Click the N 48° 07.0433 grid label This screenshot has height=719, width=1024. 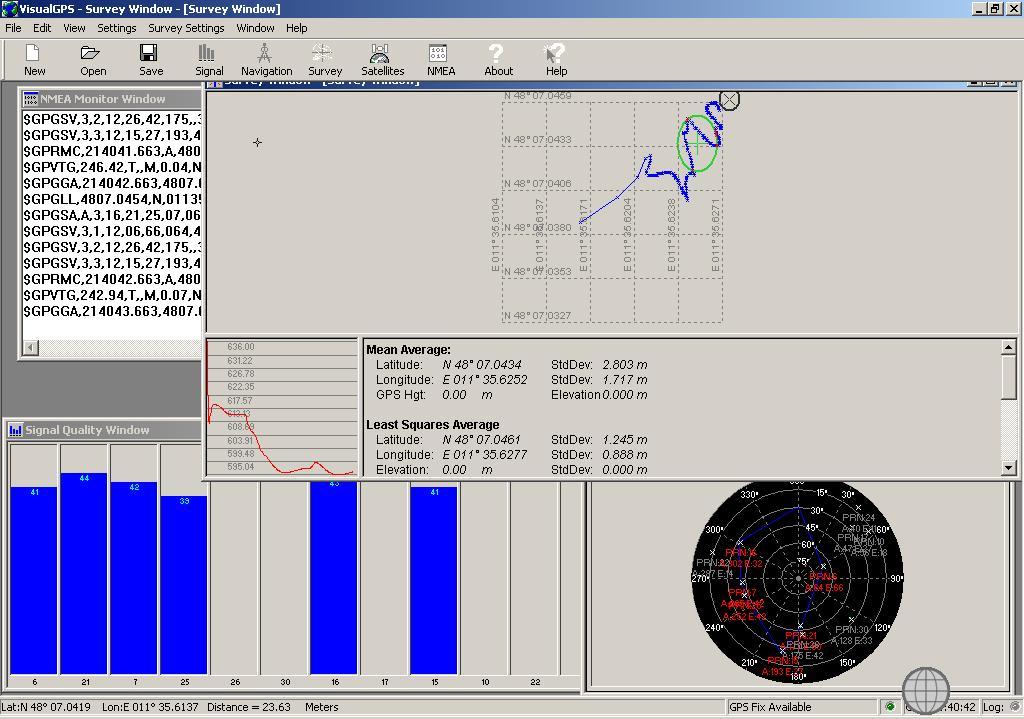(537, 140)
